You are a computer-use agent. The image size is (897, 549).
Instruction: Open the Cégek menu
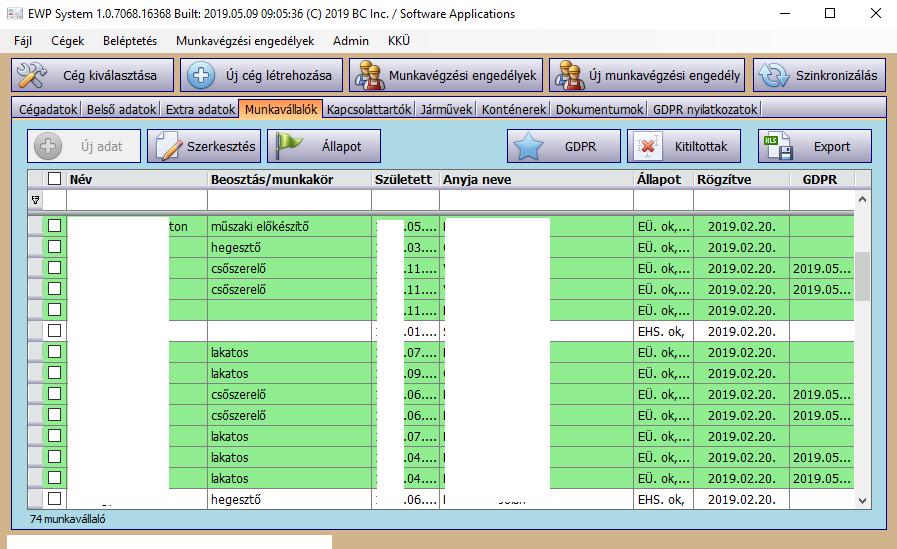[68, 41]
